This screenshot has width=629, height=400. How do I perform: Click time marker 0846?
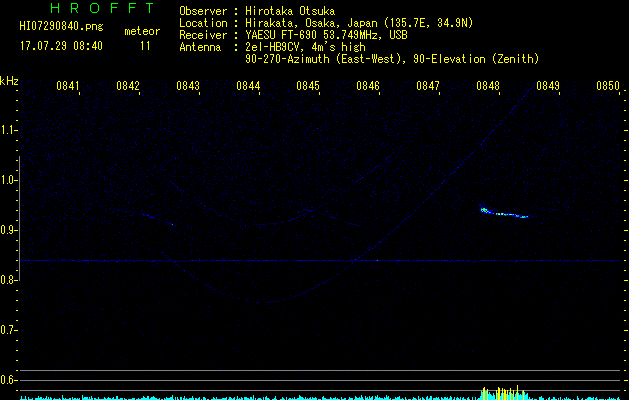pos(368,86)
